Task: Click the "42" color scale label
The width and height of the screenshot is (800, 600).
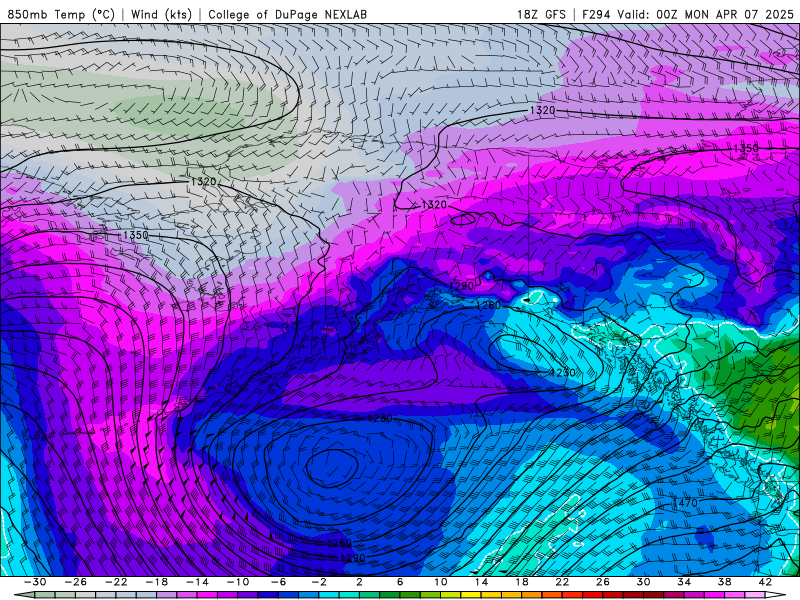Action: click(765, 582)
